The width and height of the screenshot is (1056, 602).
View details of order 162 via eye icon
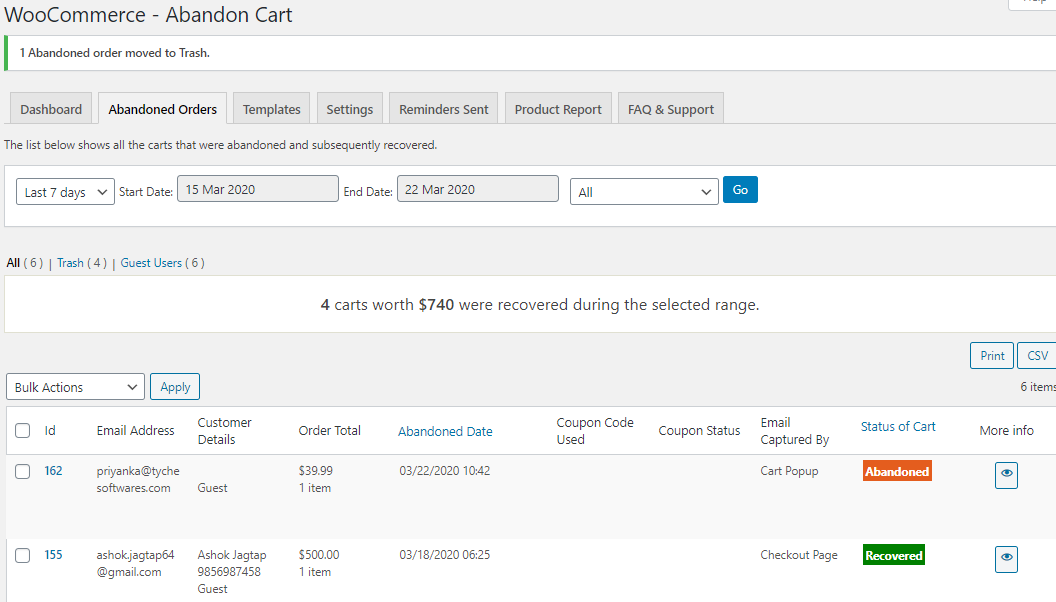(x=1006, y=475)
